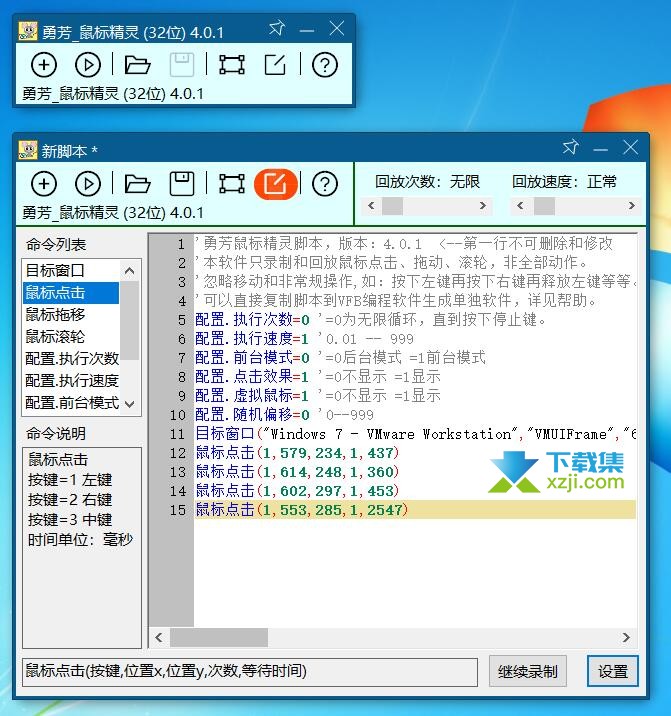This screenshot has width=671, height=716.
Task: Click new script plus icon in 新脚本 window
Action: coord(44,184)
